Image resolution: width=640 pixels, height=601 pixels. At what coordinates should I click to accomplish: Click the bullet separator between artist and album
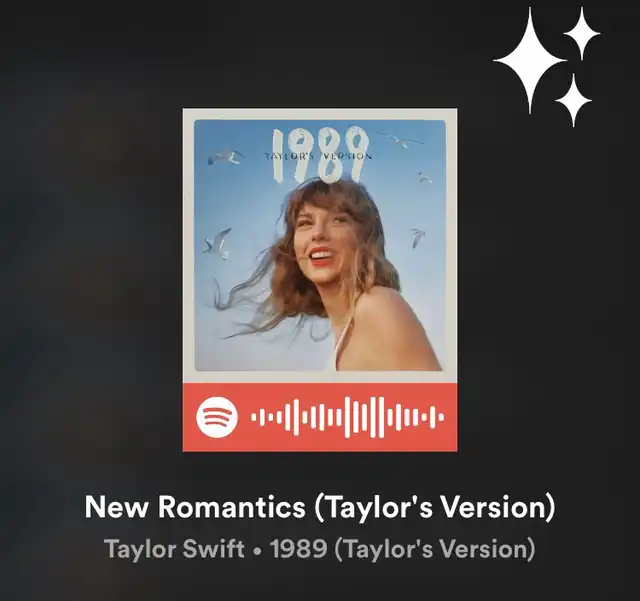click(x=257, y=550)
